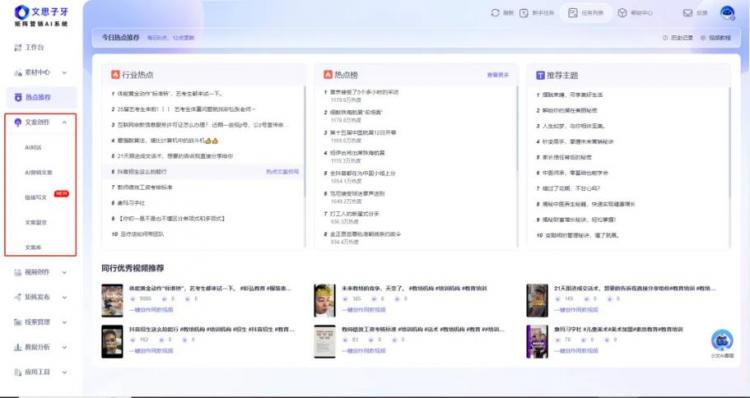Select the 热点推荐 sidebar icon
Image resolution: width=750 pixels, height=398 pixels.
click(18, 97)
